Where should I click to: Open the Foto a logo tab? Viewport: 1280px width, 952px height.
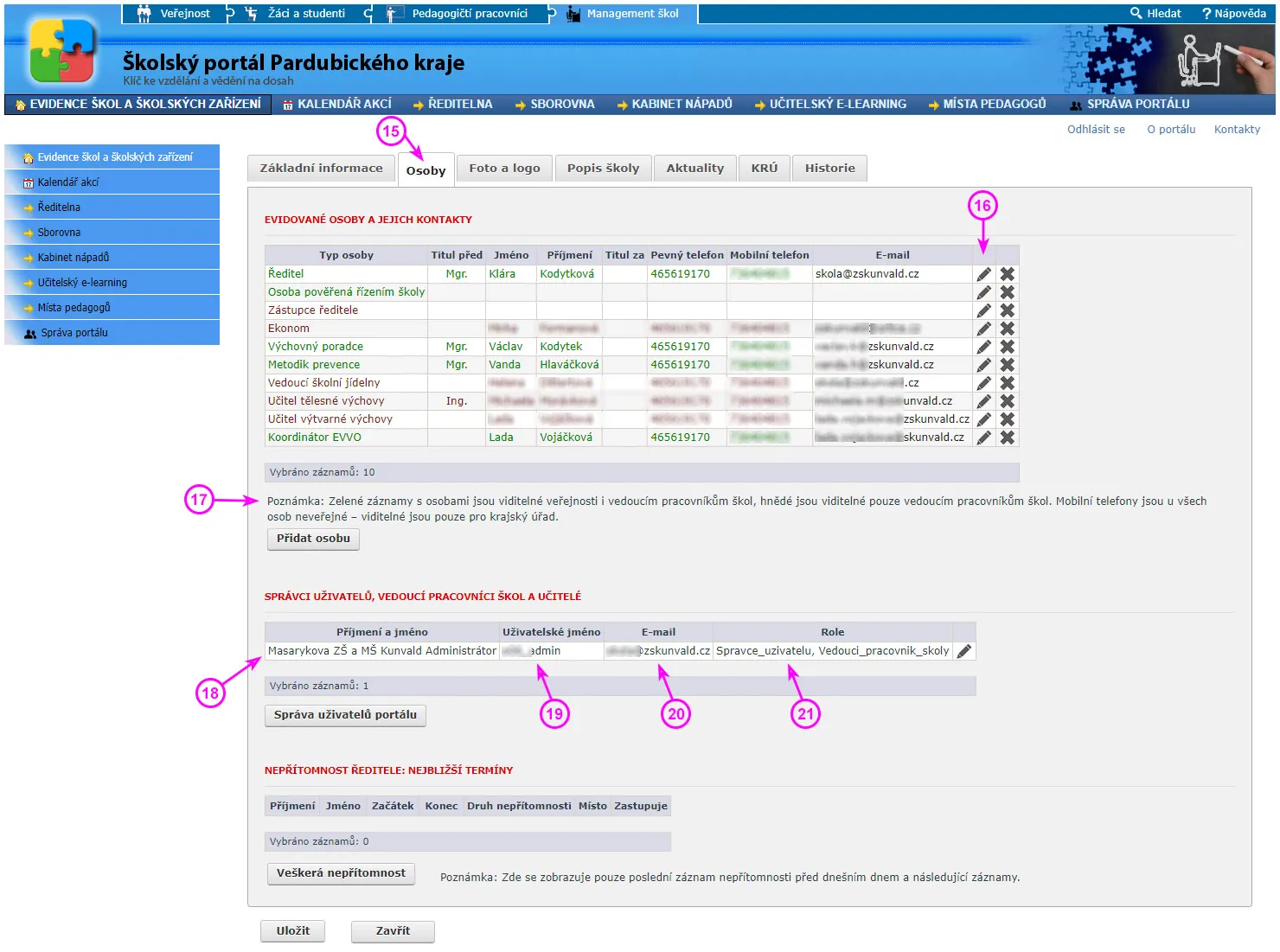click(504, 169)
